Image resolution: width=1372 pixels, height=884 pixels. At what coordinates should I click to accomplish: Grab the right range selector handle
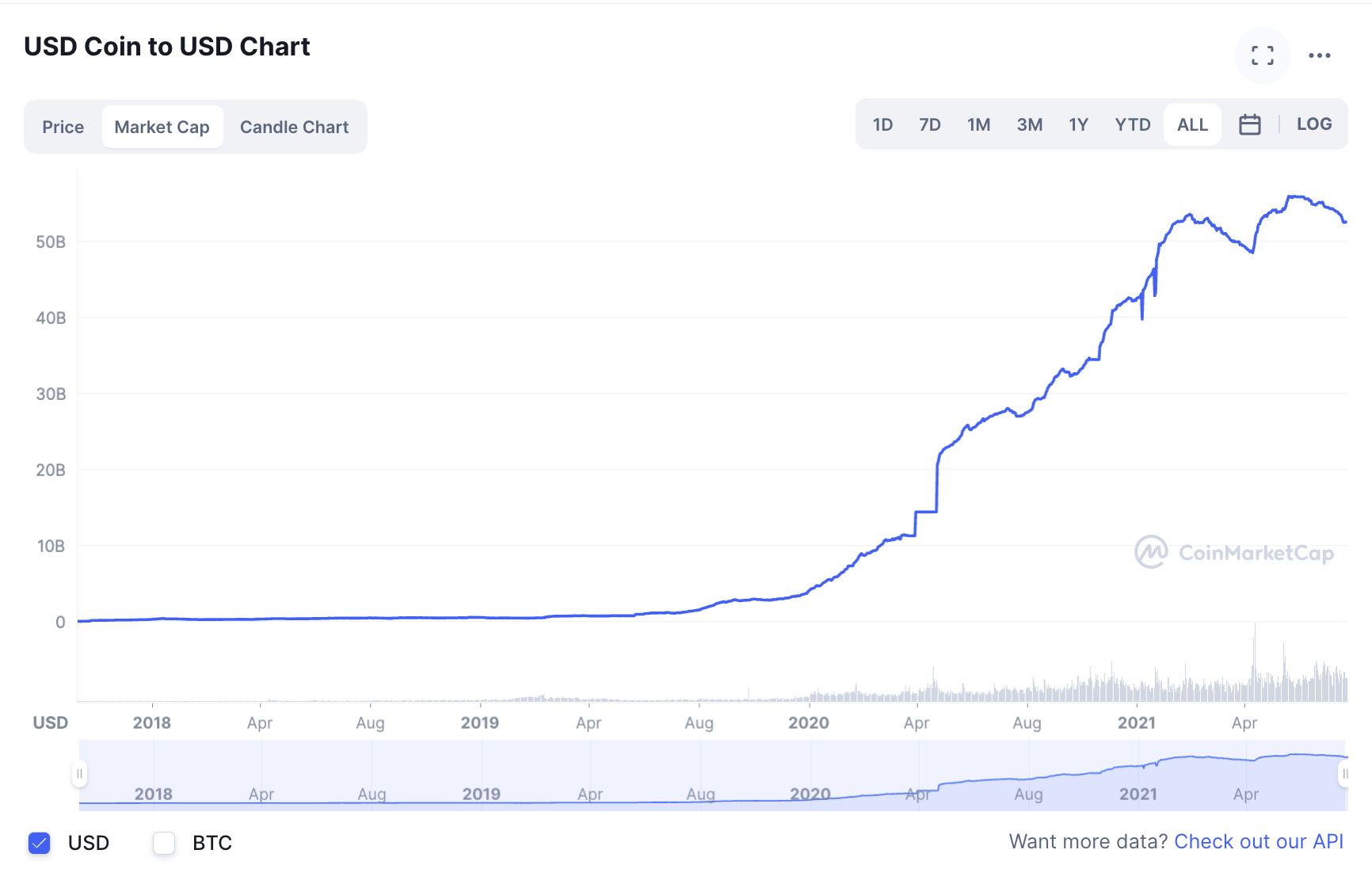(1347, 772)
